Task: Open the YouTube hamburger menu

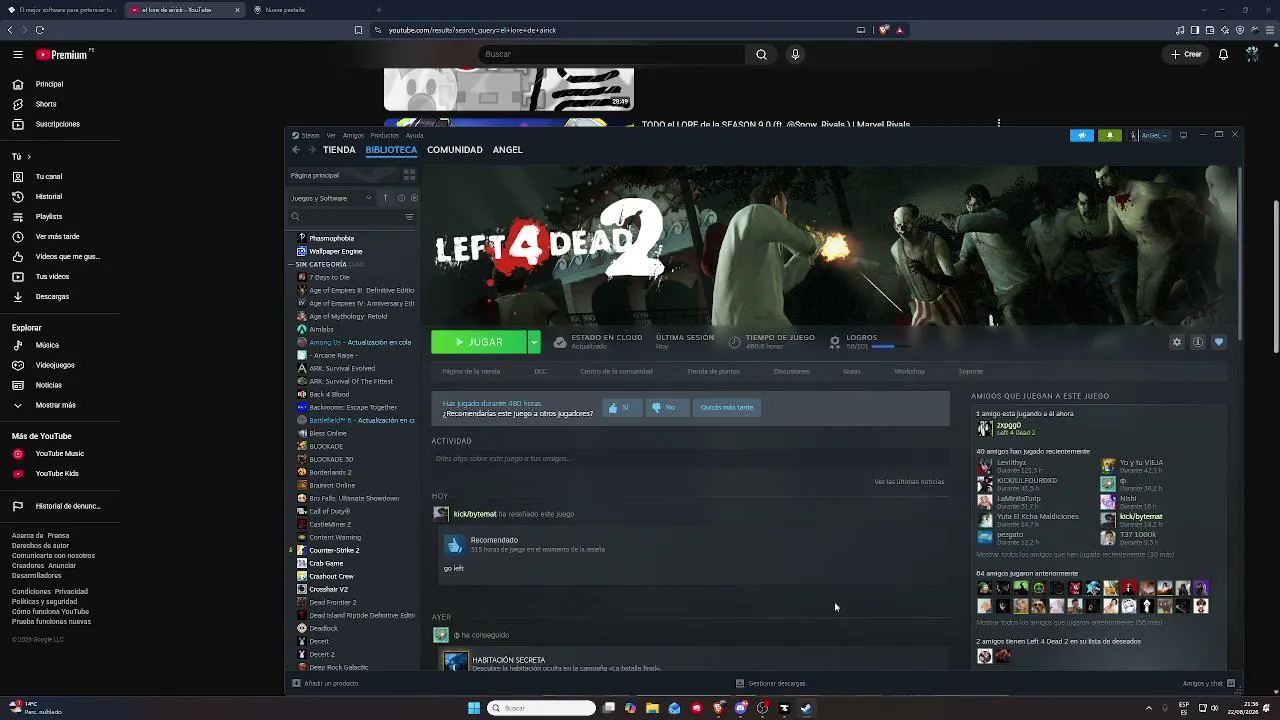Action: pos(18,55)
